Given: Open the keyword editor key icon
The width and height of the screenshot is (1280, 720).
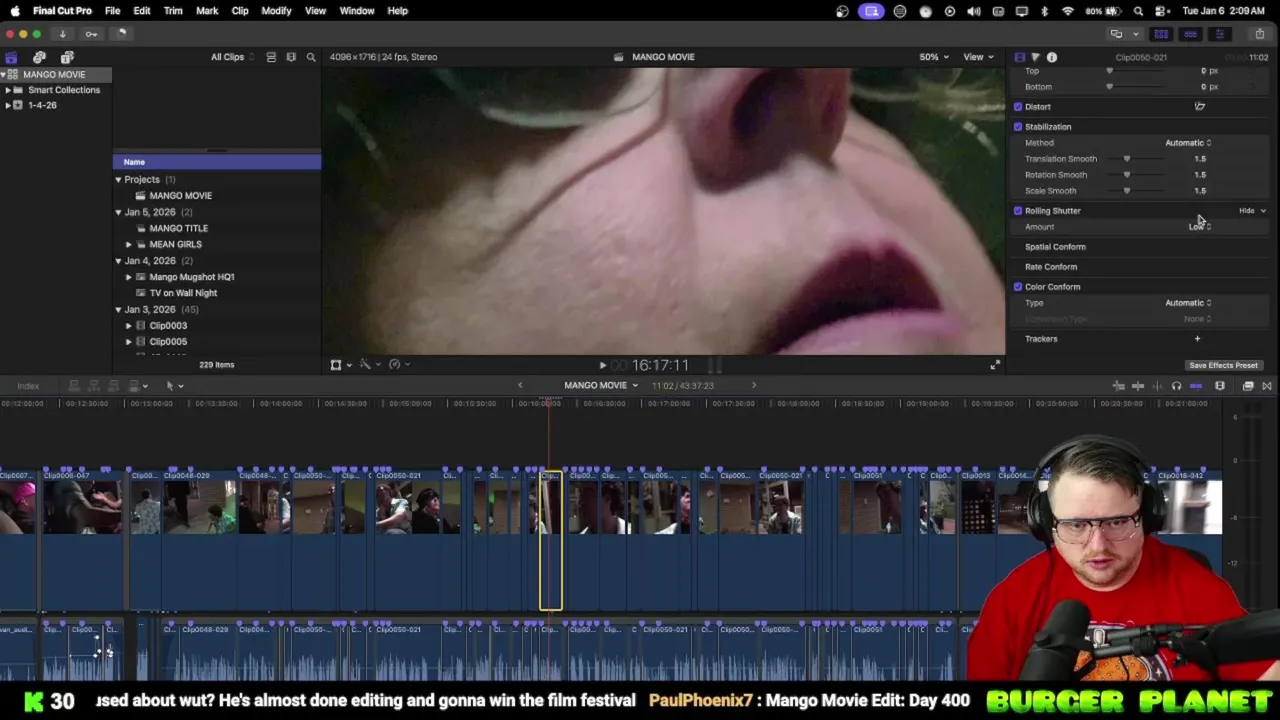Looking at the screenshot, I should pyautogui.click(x=91, y=34).
